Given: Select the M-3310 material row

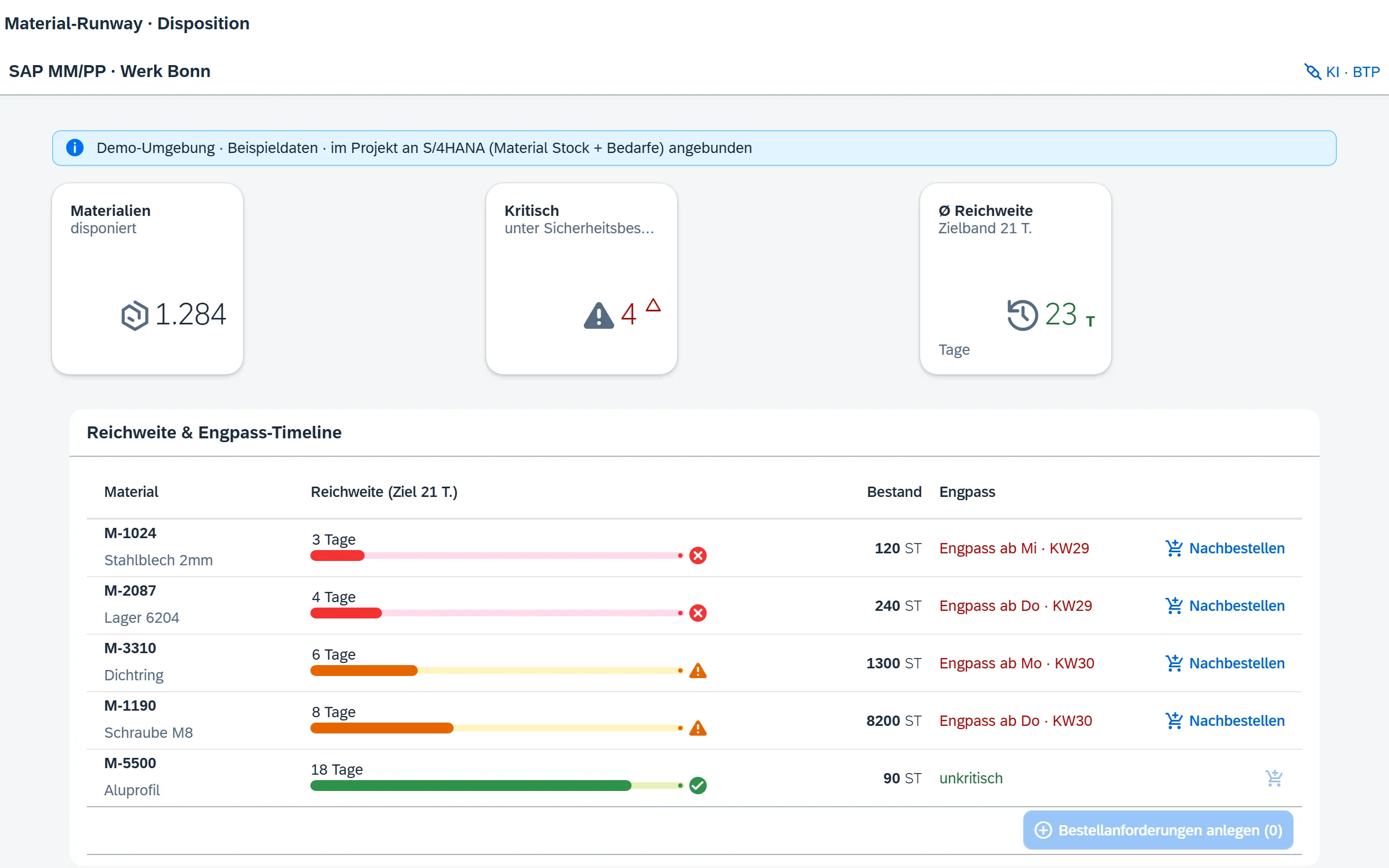Looking at the screenshot, I should coord(694,663).
